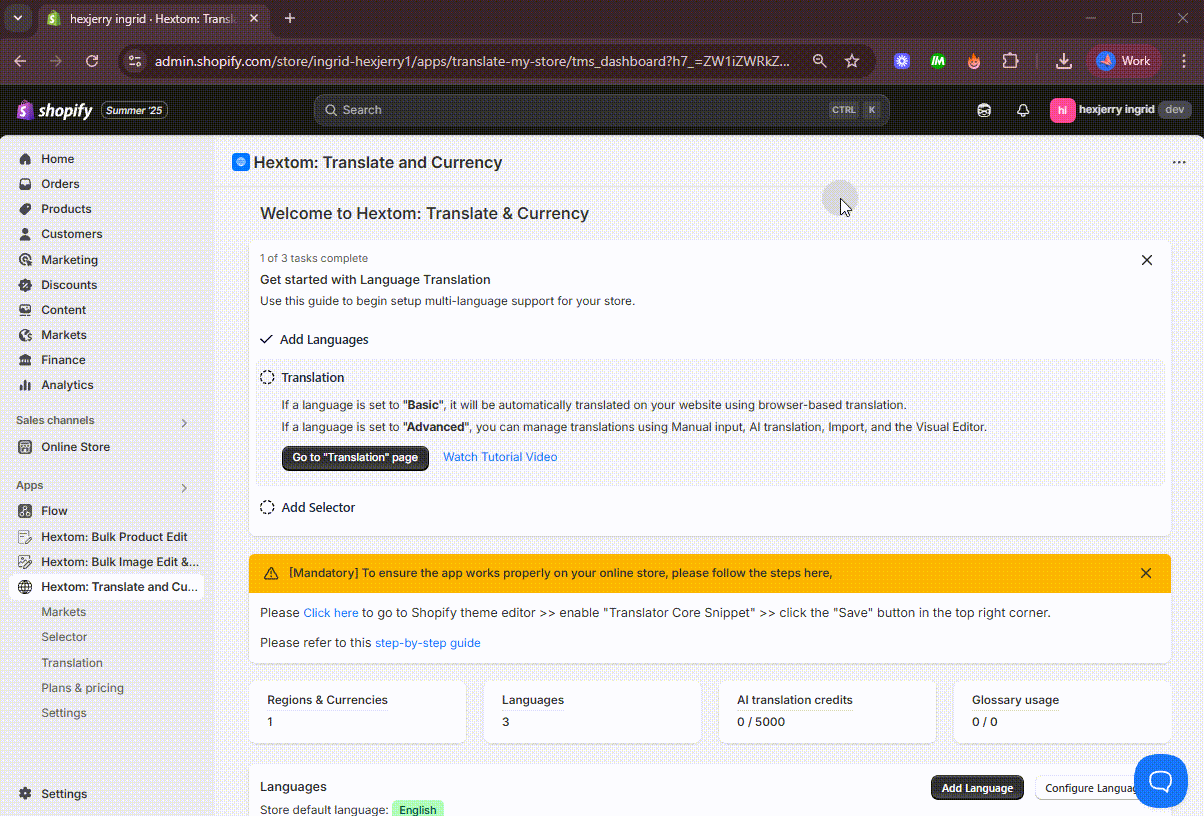The width and height of the screenshot is (1204, 816).
Task: Close the yellow Mandatory warning banner
Action: (1146, 573)
